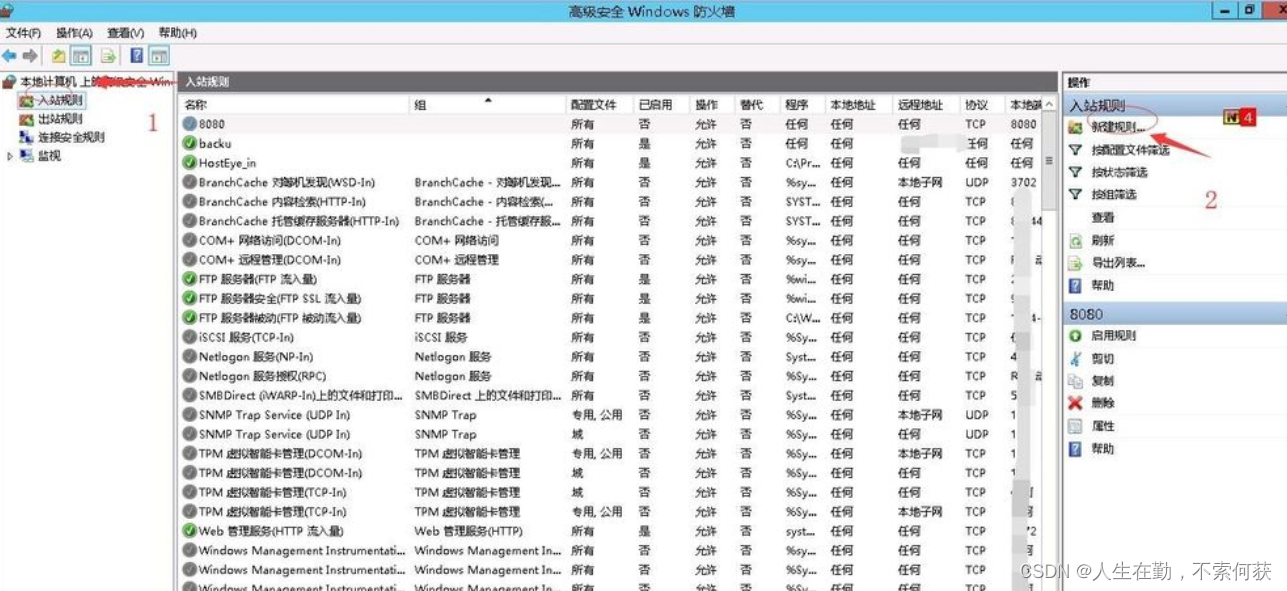Click 帮助 under the 入站规则 actions section
The height and width of the screenshot is (591, 1287).
tap(1103, 286)
